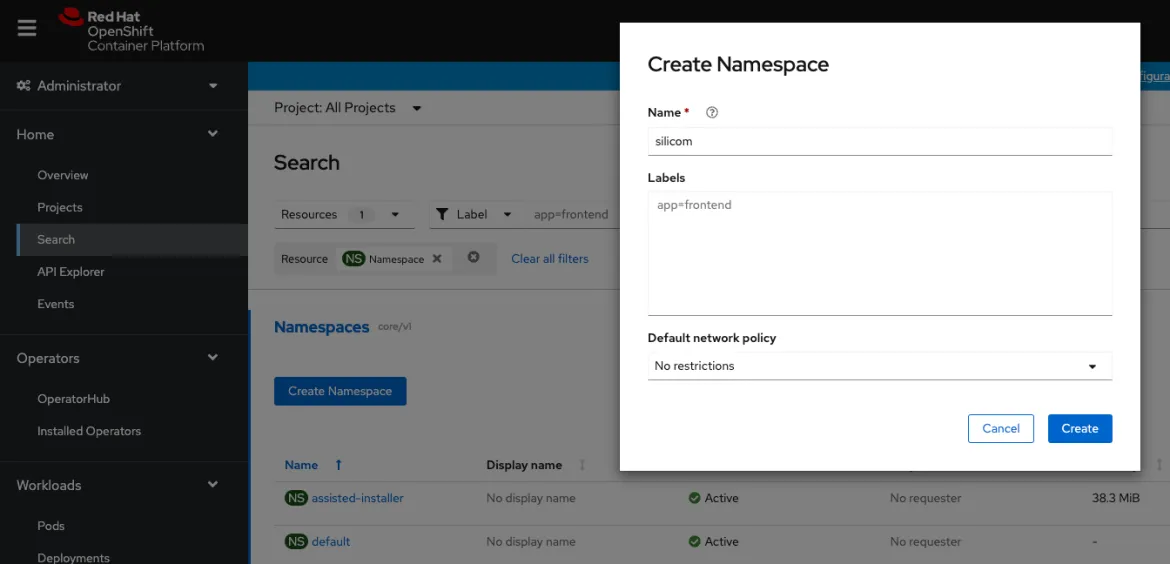Open API Explorer in sidebar

[x=70, y=272]
